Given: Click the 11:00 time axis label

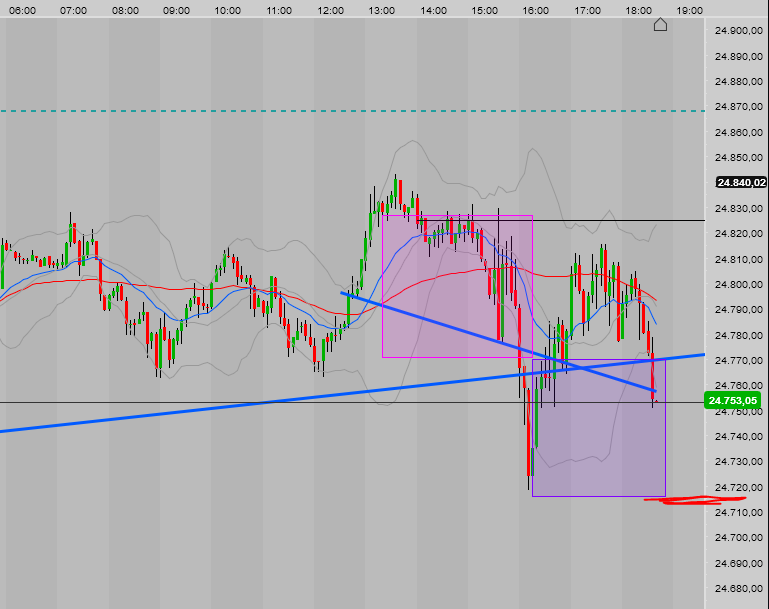Looking at the screenshot, I should tap(279, 10).
